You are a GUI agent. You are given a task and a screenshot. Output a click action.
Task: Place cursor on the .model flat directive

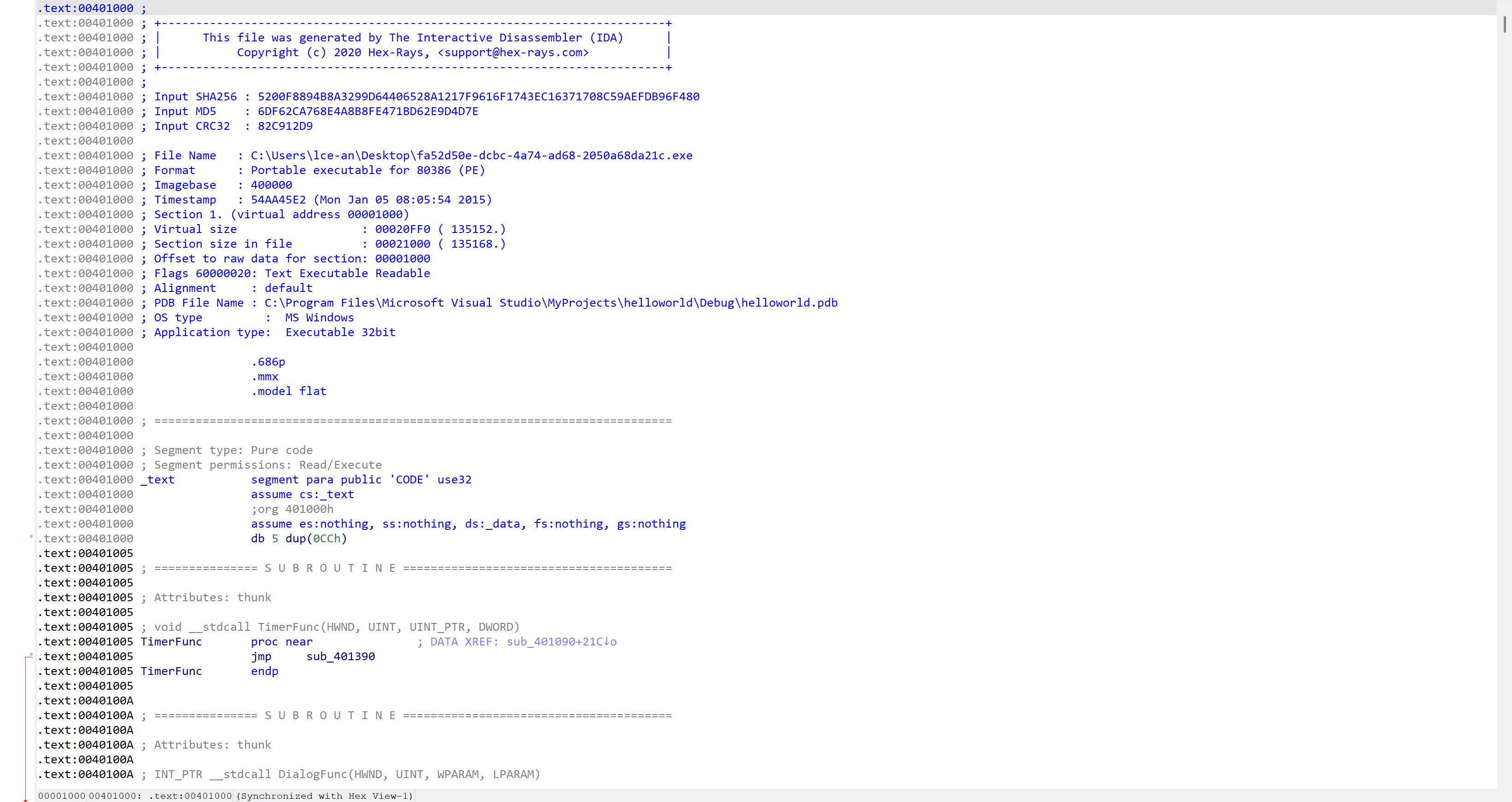click(x=289, y=391)
